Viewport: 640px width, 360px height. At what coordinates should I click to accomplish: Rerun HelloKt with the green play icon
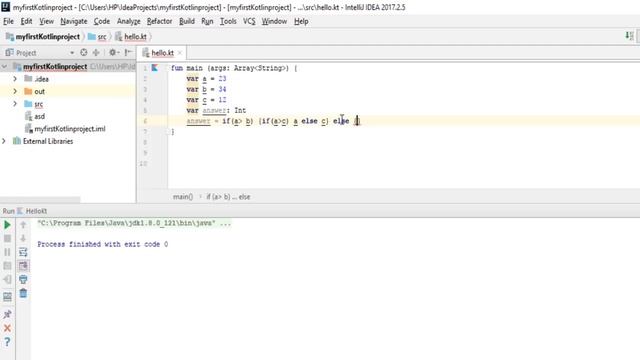[x=7, y=225]
